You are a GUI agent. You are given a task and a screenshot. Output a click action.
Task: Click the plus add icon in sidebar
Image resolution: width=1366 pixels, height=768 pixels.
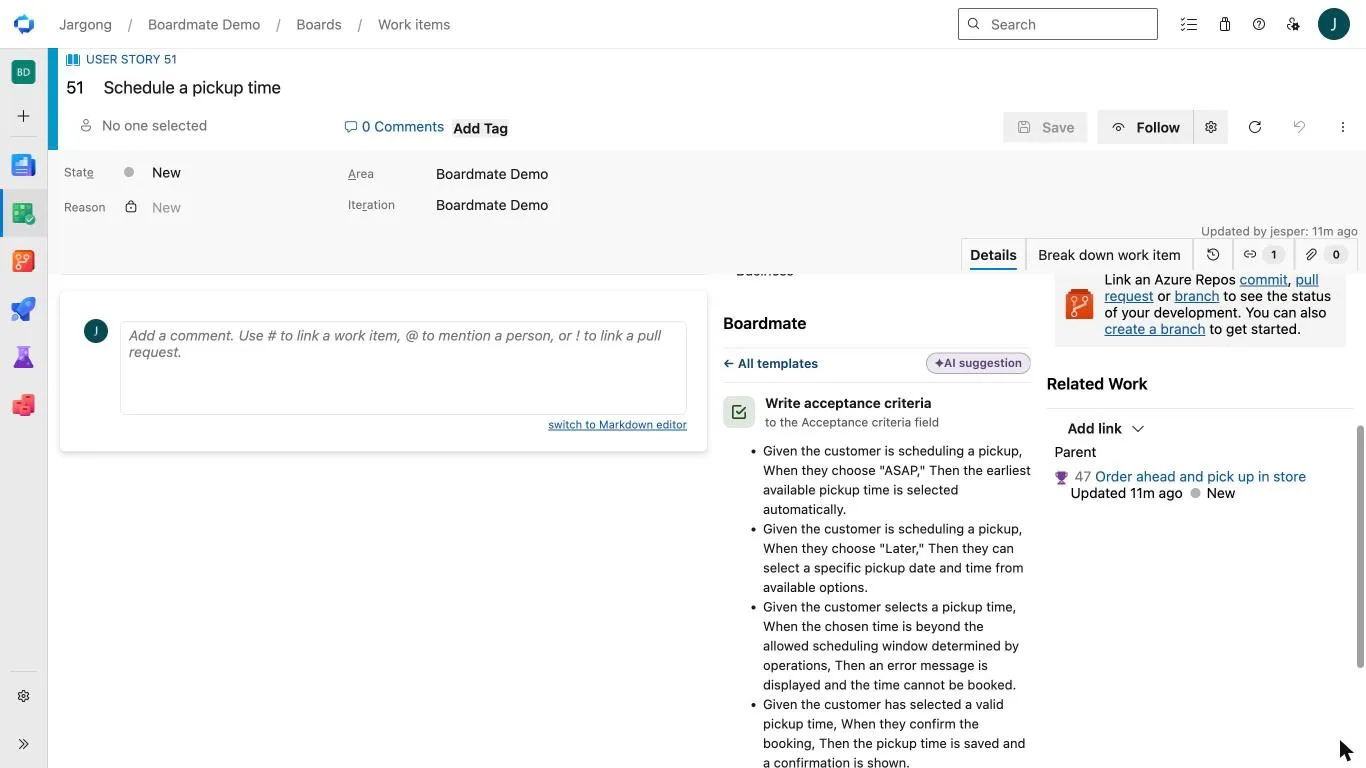pyautogui.click(x=23, y=116)
